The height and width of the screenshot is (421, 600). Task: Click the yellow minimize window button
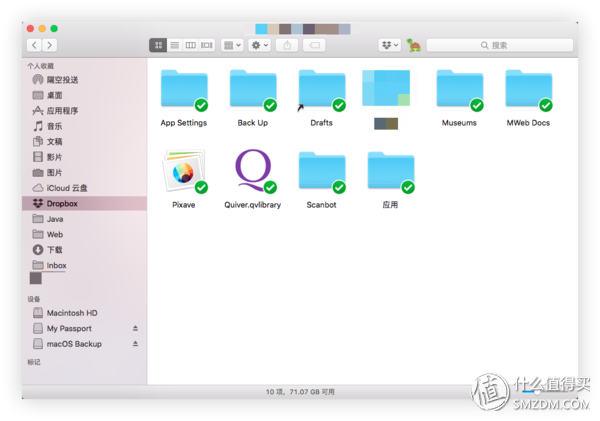pos(42,29)
